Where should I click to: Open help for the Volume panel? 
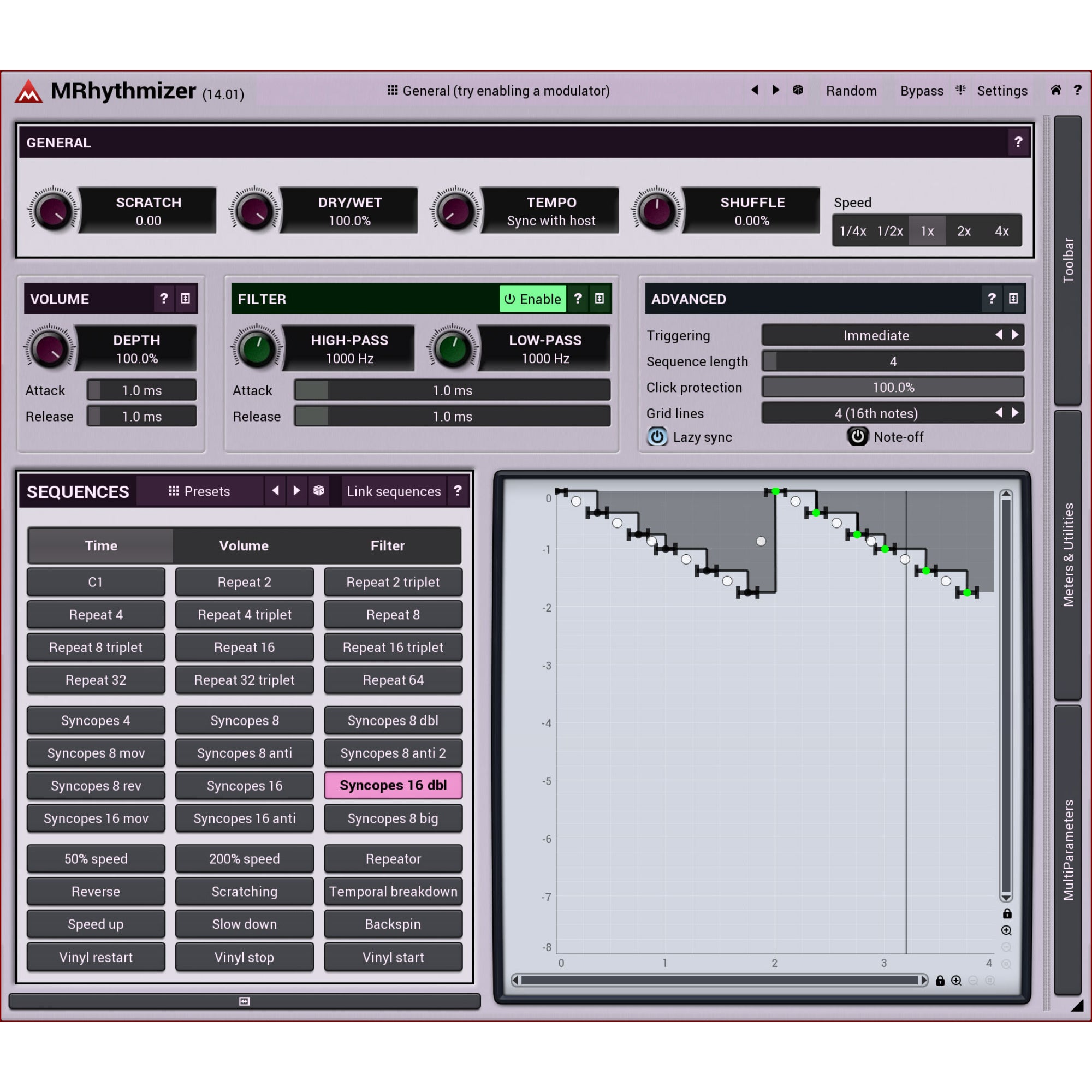pyautogui.click(x=164, y=299)
